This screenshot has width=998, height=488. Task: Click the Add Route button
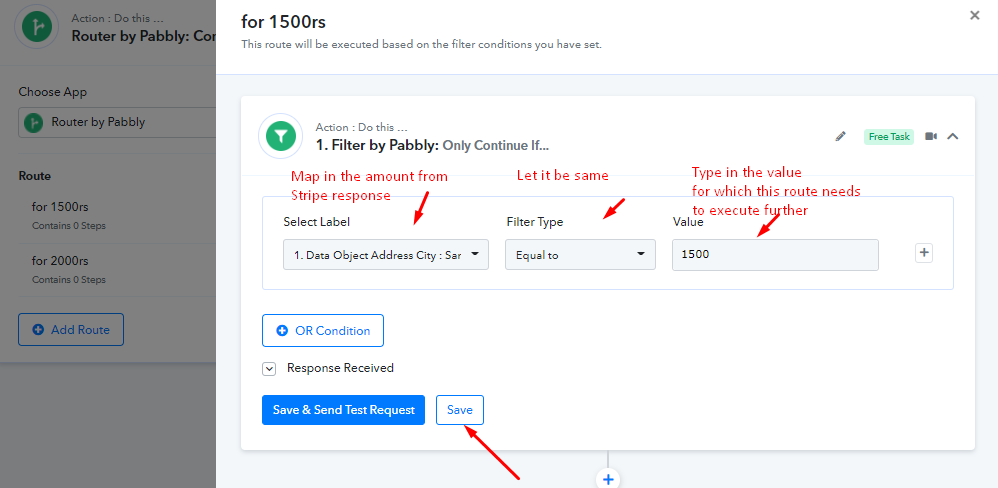[x=71, y=330]
